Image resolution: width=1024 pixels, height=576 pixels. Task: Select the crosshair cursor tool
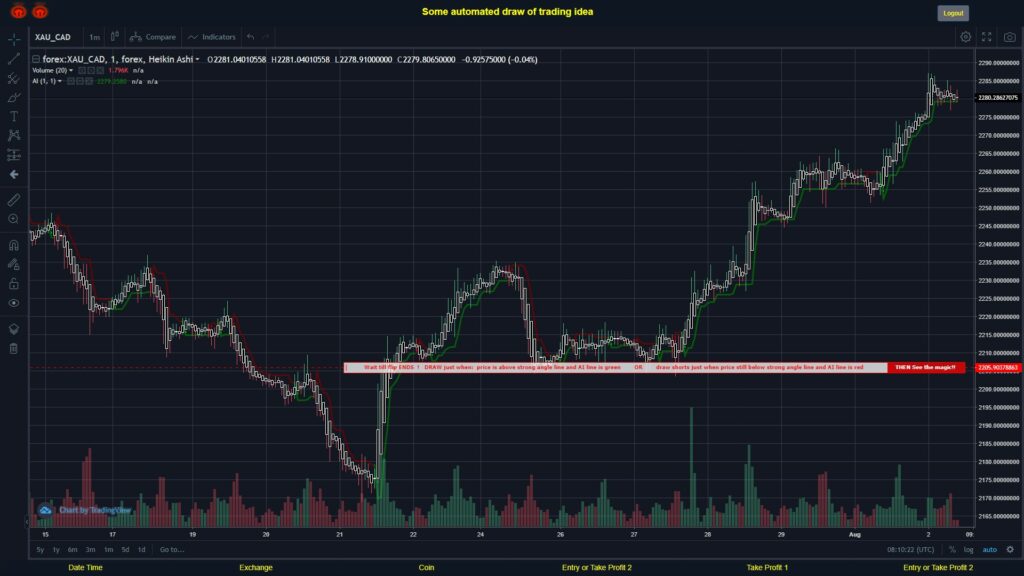pos(14,39)
